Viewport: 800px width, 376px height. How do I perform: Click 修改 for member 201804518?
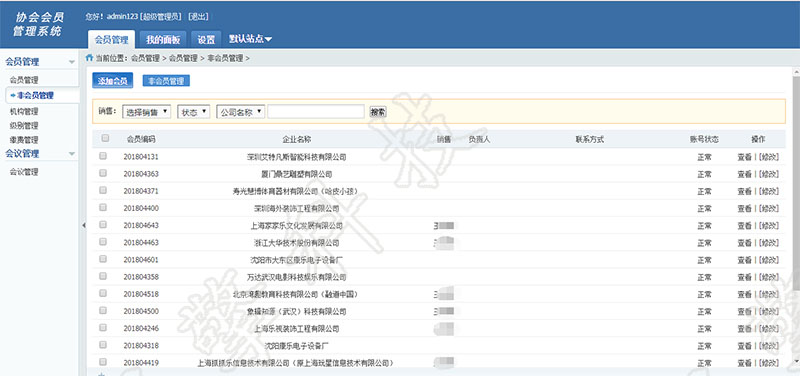tap(769, 294)
